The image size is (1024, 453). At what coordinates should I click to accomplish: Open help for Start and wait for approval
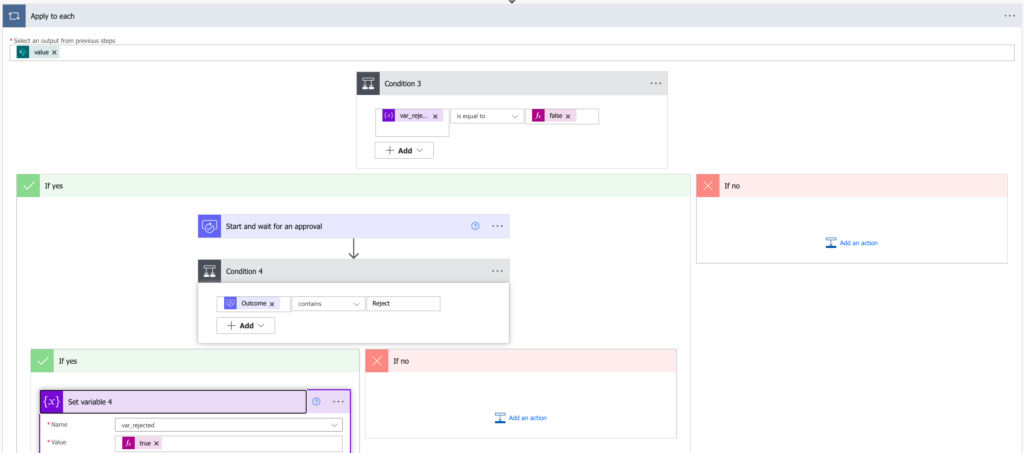475,226
